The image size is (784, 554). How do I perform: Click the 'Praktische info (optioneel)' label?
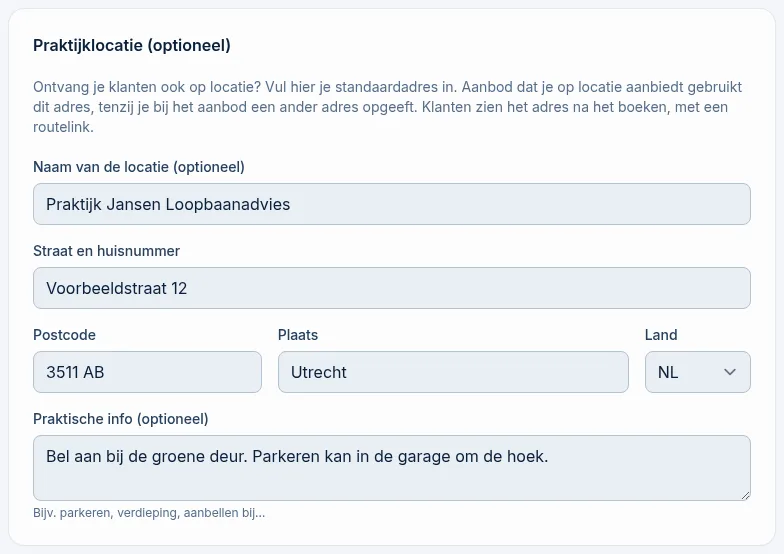[120, 419]
